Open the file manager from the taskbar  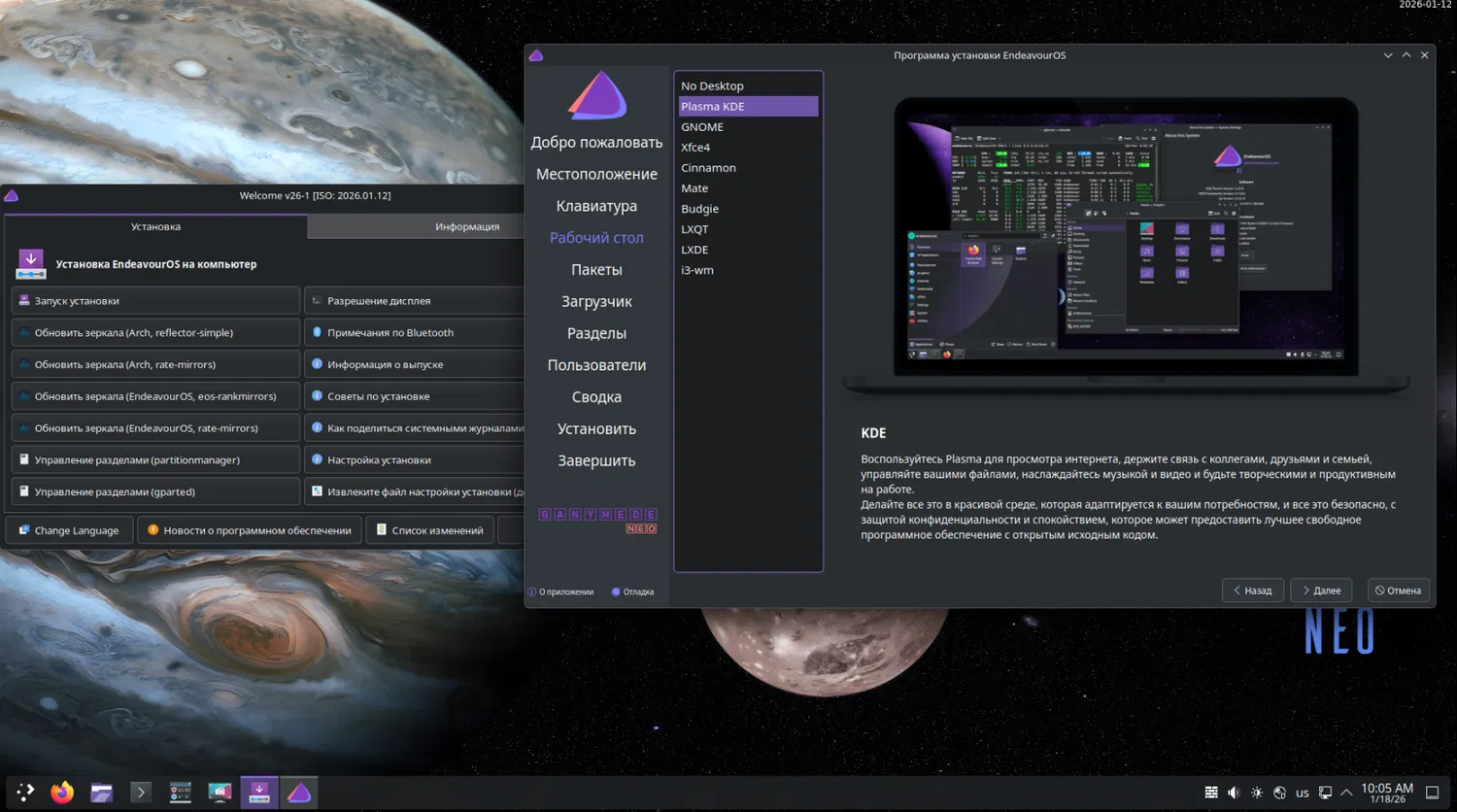click(101, 793)
